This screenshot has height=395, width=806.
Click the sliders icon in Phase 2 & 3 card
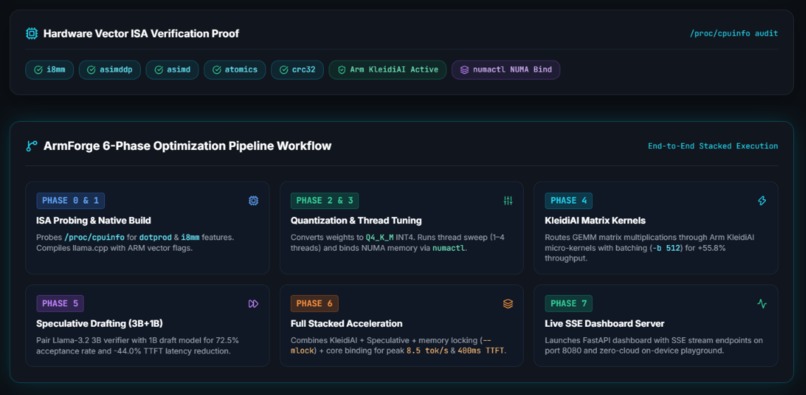(508, 201)
